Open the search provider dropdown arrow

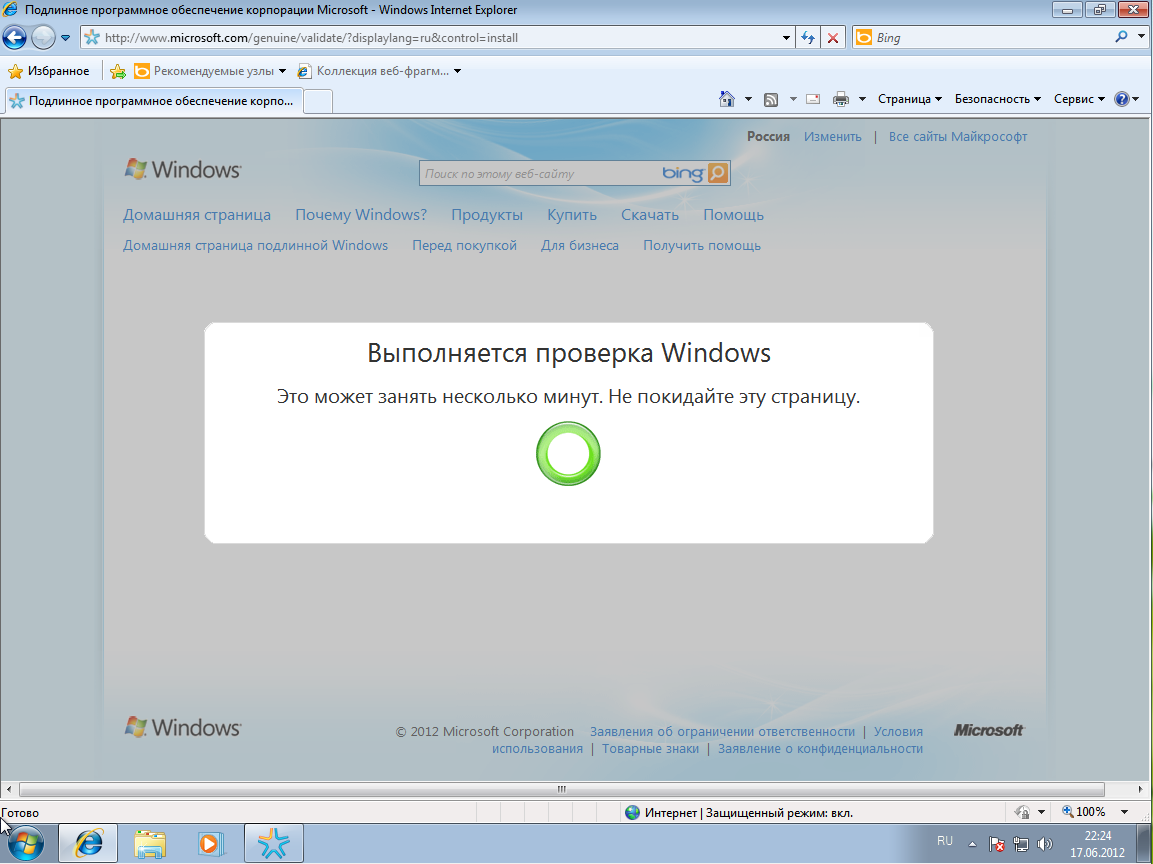(1142, 38)
